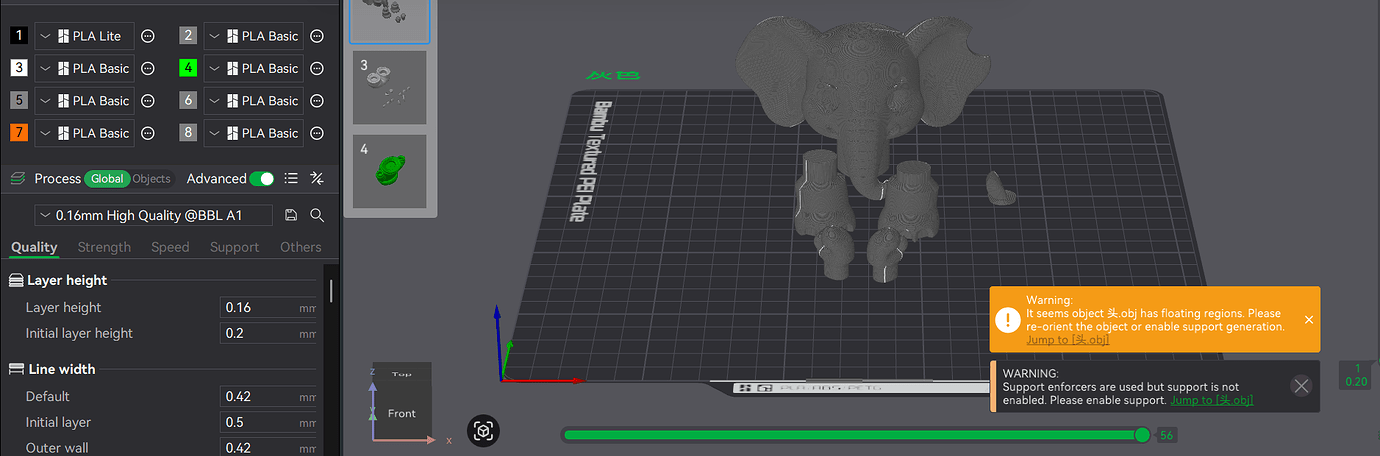Expand filament 8 PLA Basic dropdown
This screenshot has height=456, width=1380.
pyautogui.click(x=214, y=133)
